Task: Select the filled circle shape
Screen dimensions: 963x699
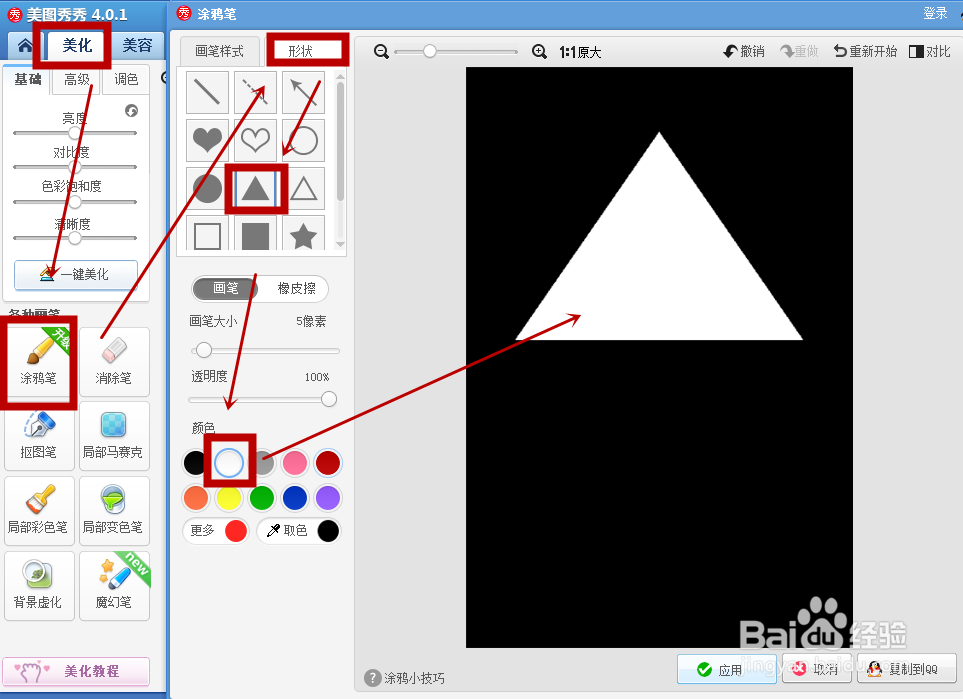Action: pos(207,188)
